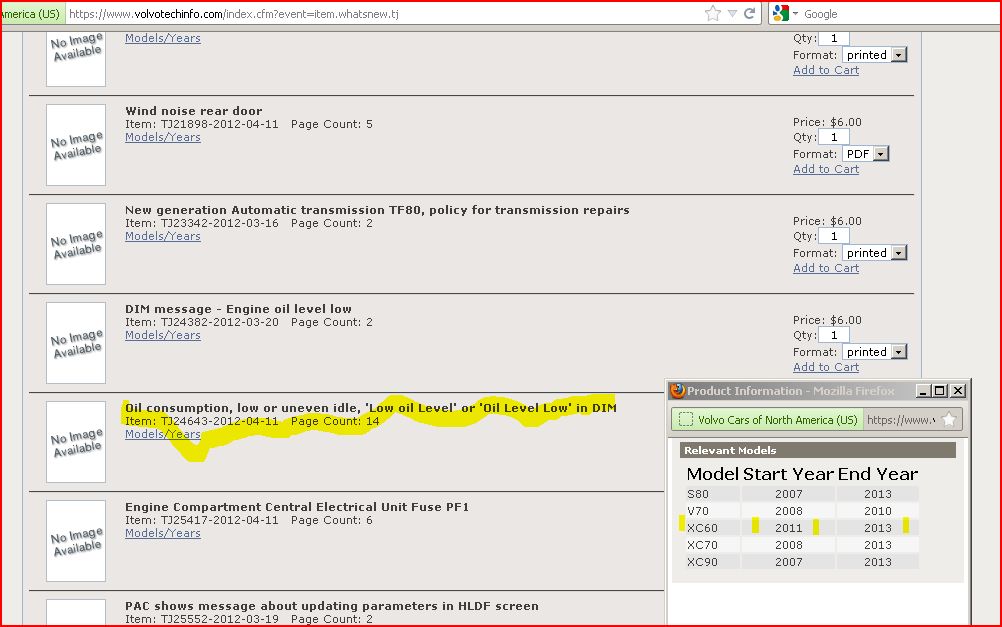Viewport: 1002px width, 627px height.
Task: Select V70 model row cell
Action: 713,511
